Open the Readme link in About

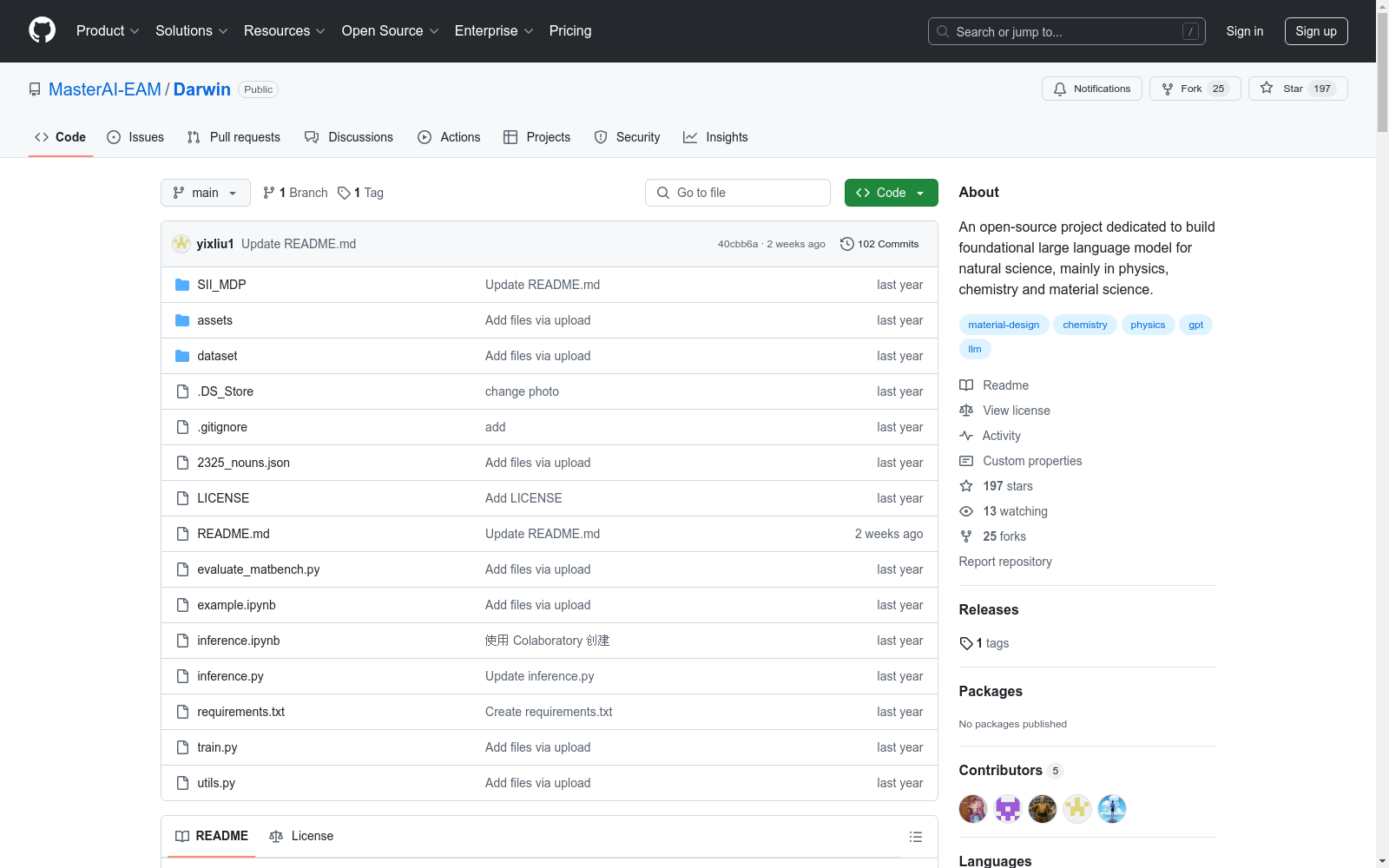point(995,385)
